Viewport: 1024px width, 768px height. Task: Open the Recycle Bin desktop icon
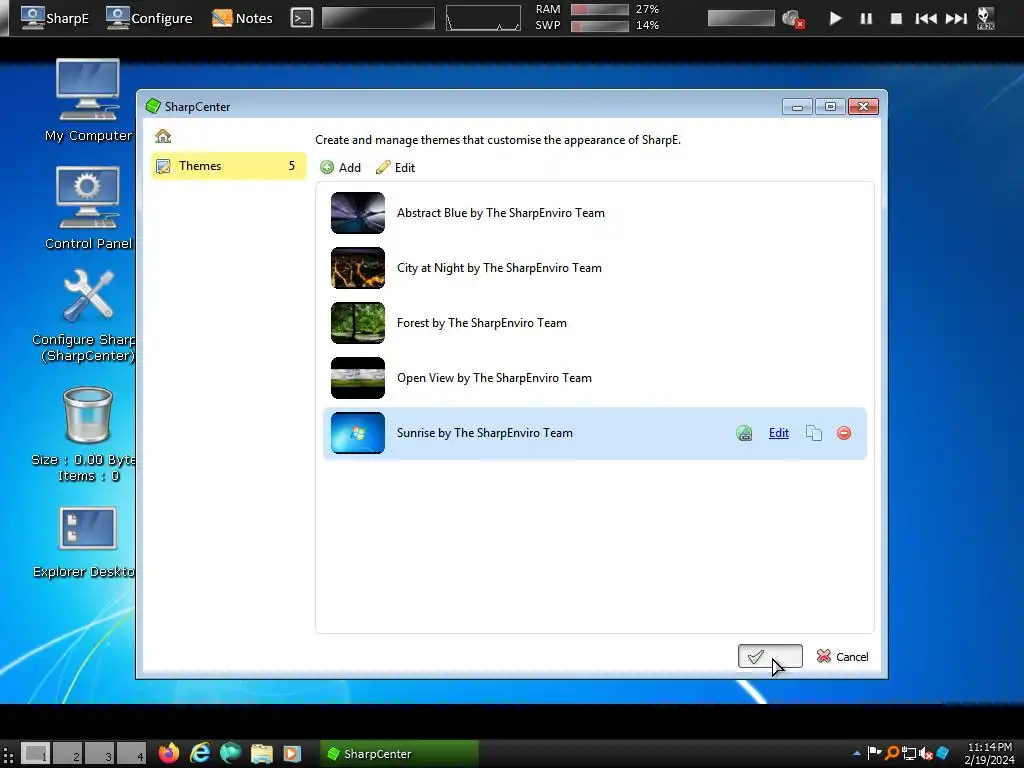click(x=87, y=434)
